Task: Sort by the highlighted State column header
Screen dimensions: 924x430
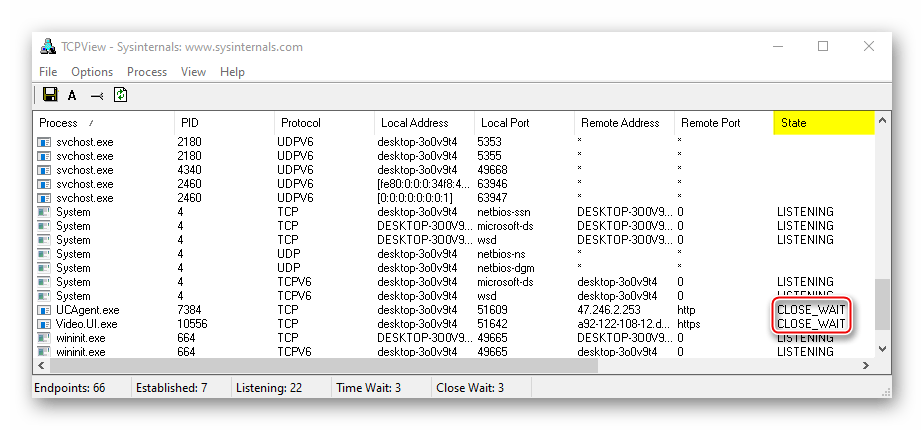Action: click(823, 123)
